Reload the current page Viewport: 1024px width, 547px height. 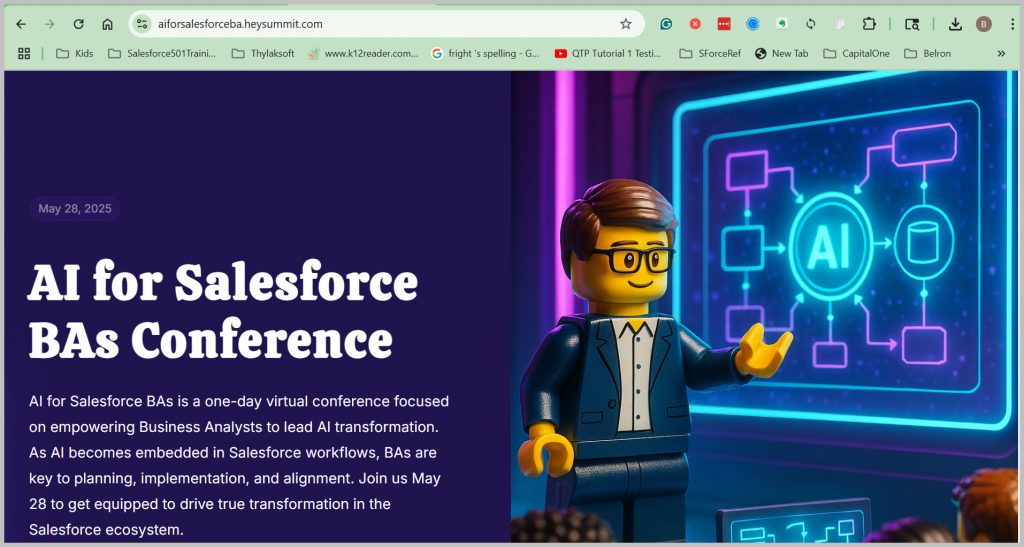[x=78, y=24]
